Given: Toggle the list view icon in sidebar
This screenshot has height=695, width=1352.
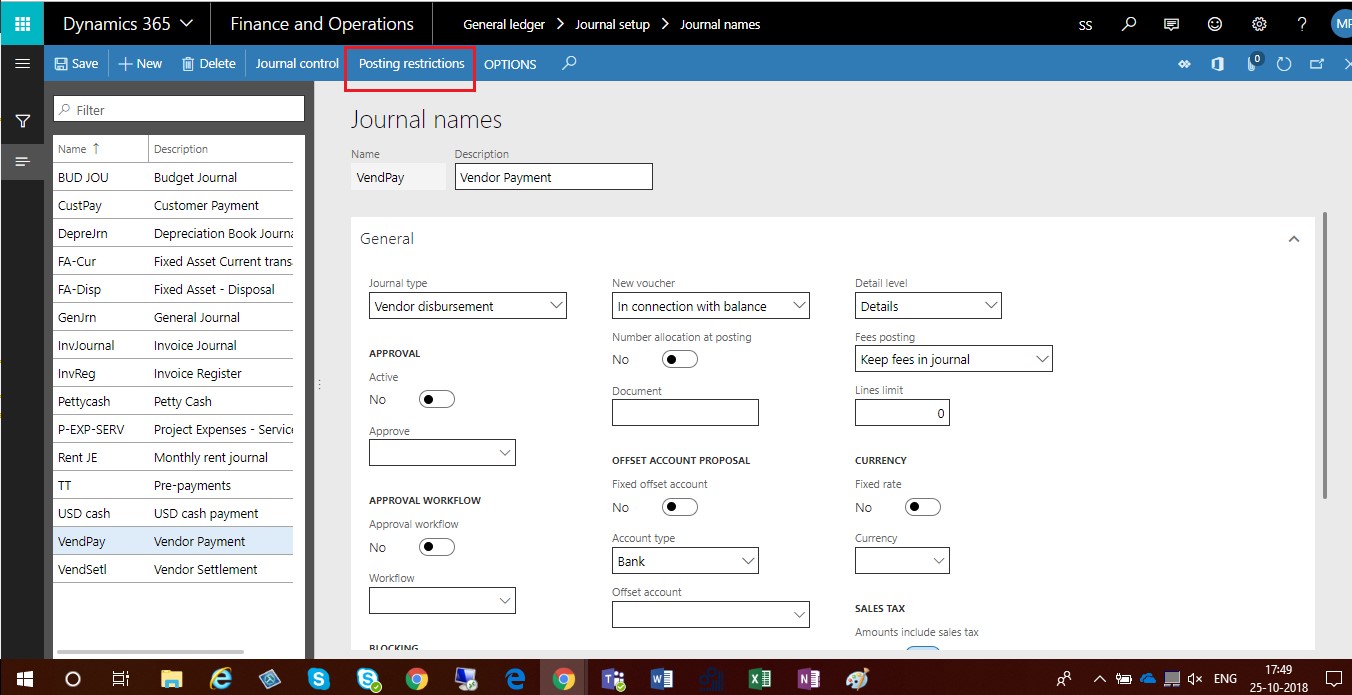Looking at the screenshot, I should (x=22, y=161).
